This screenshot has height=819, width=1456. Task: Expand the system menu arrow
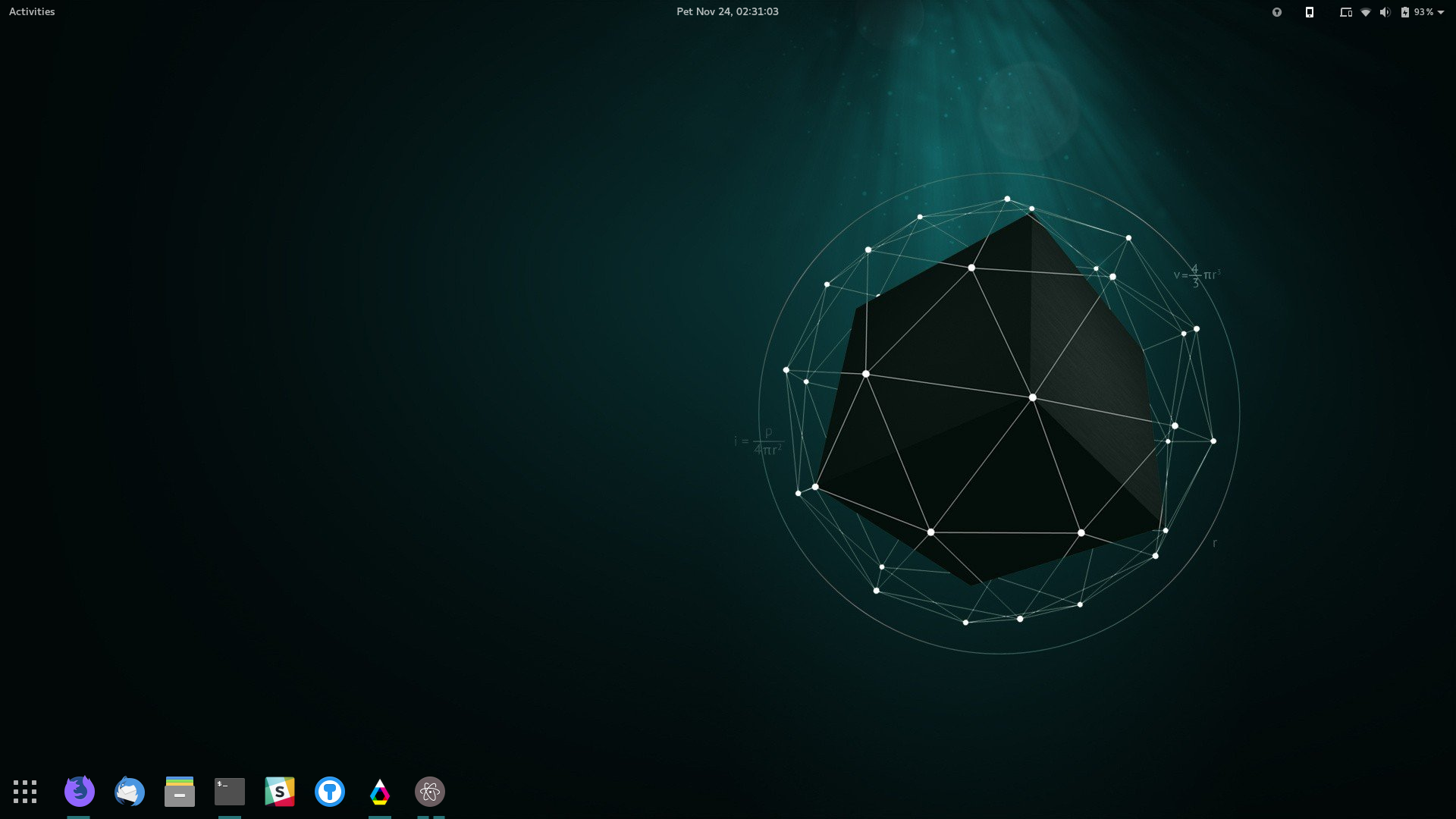click(1441, 12)
